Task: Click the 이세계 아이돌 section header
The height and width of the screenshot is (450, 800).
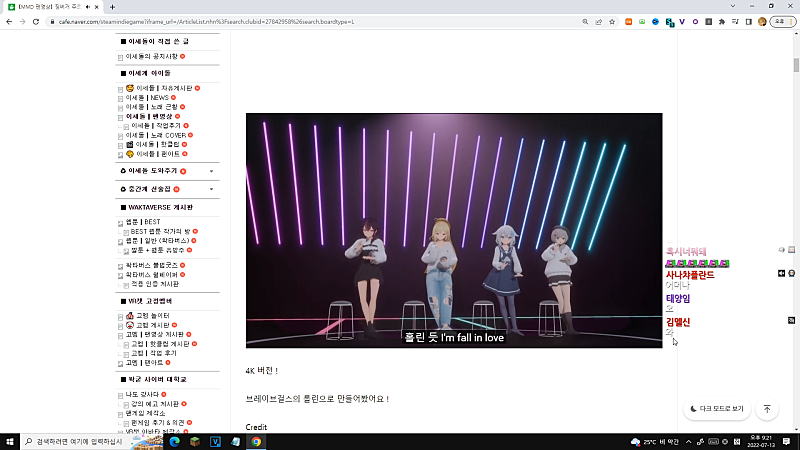Action: [149, 73]
